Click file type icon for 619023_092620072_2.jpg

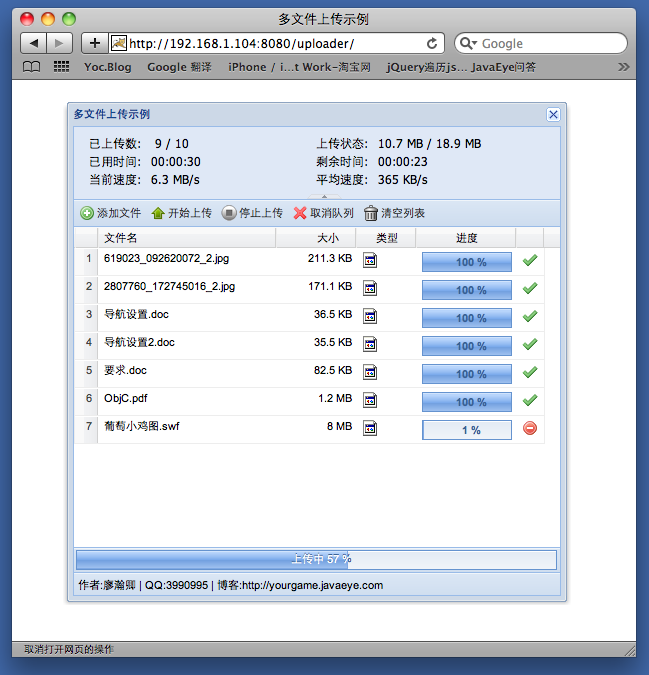click(x=370, y=260)
